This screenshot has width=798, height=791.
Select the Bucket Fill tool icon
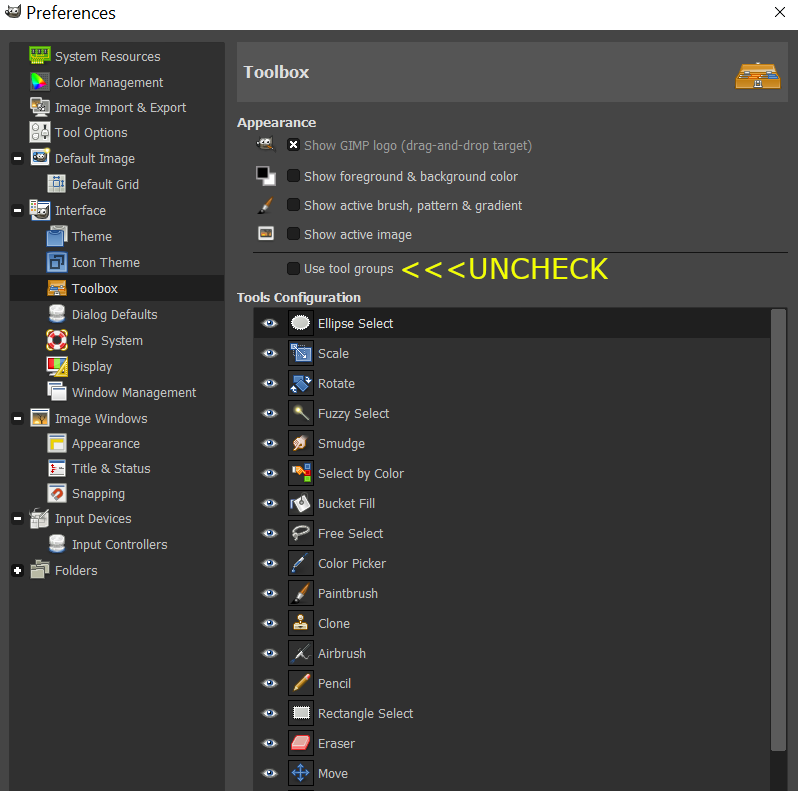301,503
